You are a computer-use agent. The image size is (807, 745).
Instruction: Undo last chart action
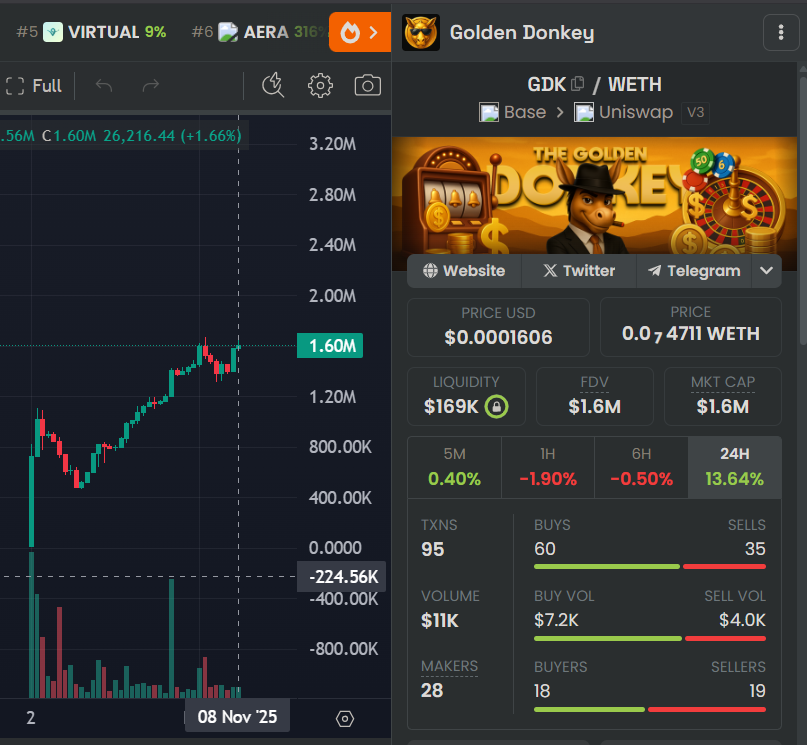click(x=104, y=85)
